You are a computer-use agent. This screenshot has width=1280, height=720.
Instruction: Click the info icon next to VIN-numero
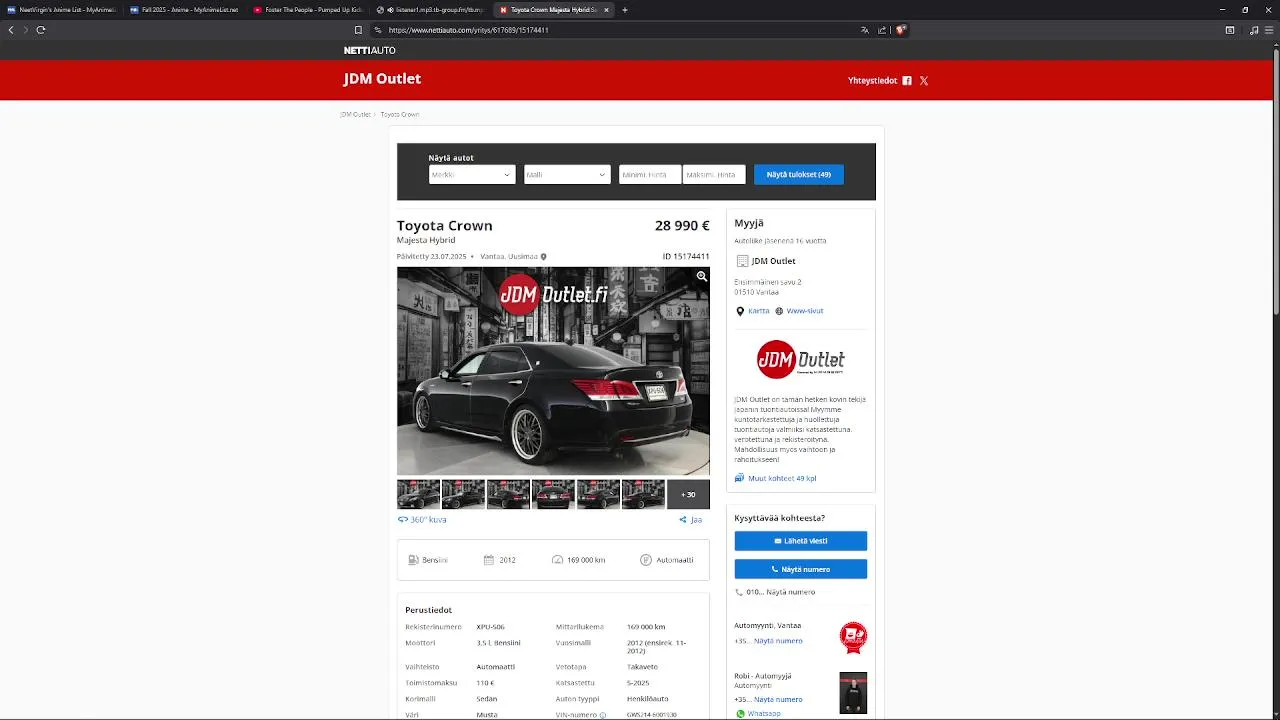tap(603, 715)
